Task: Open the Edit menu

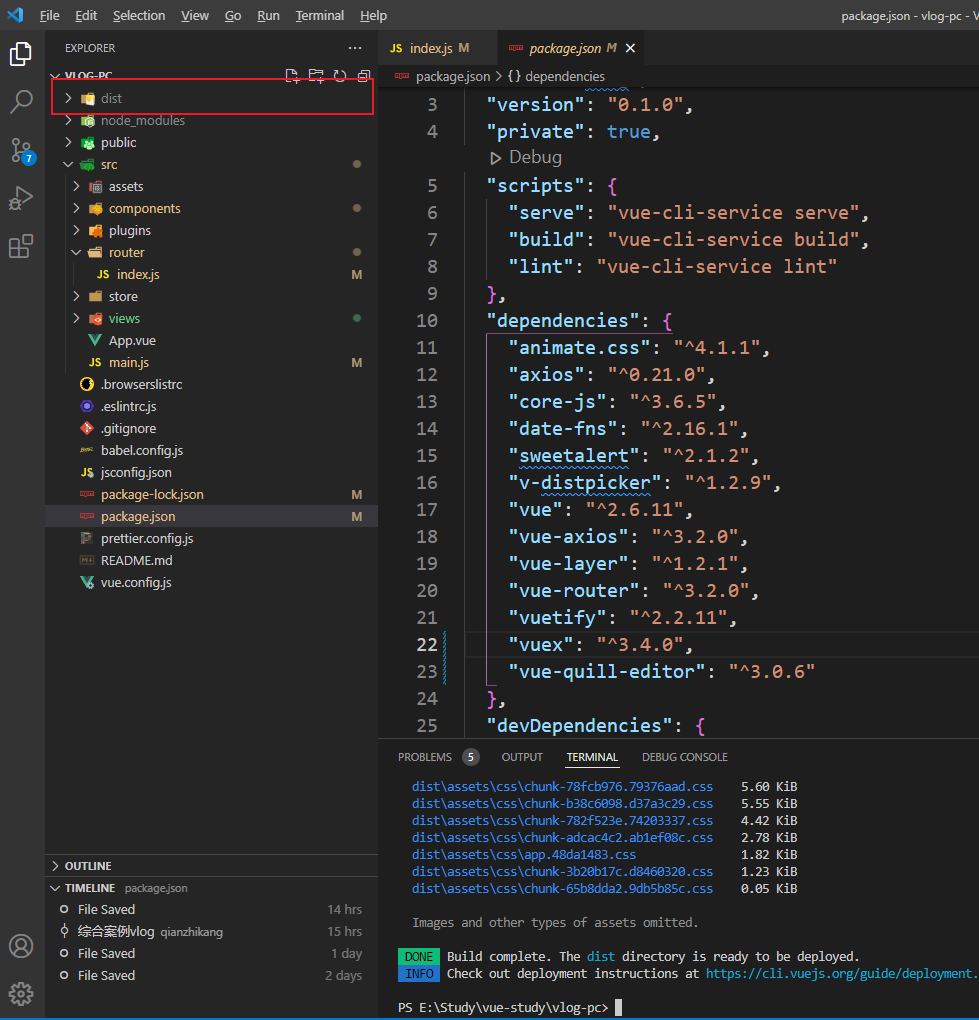Action: pyautogui.click(x=86, y=16)
